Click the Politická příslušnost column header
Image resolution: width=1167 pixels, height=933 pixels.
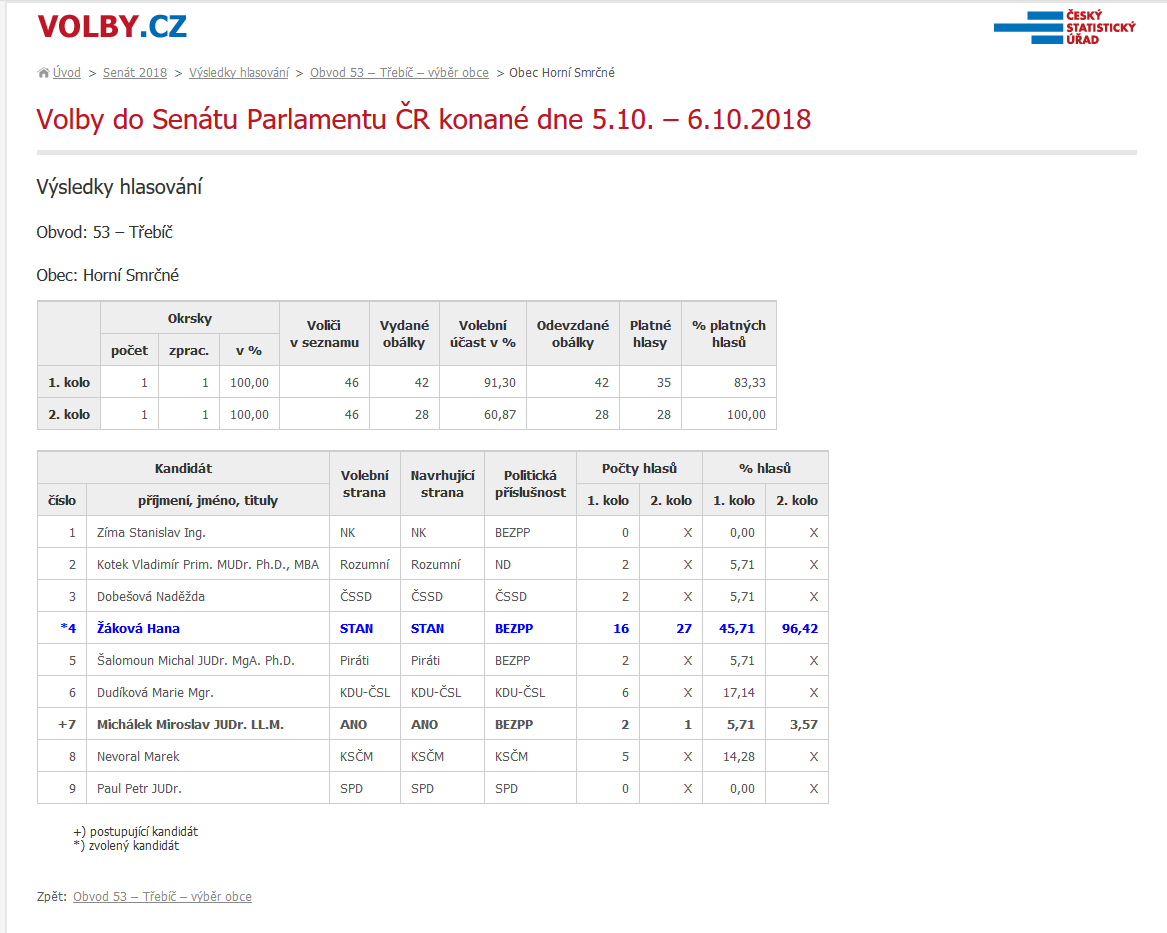click(530, 484)
